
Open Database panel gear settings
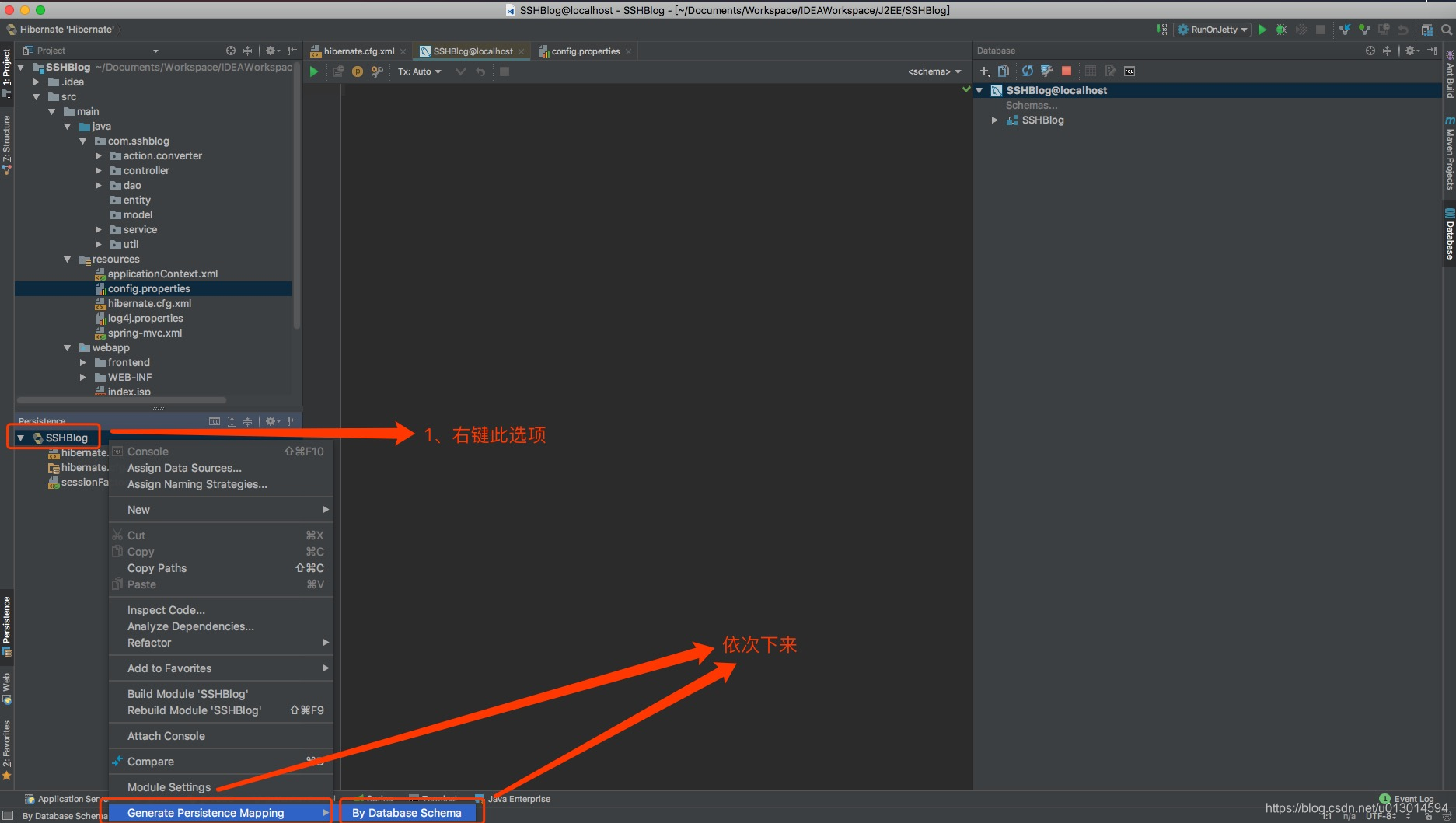tap(1412, 51)
